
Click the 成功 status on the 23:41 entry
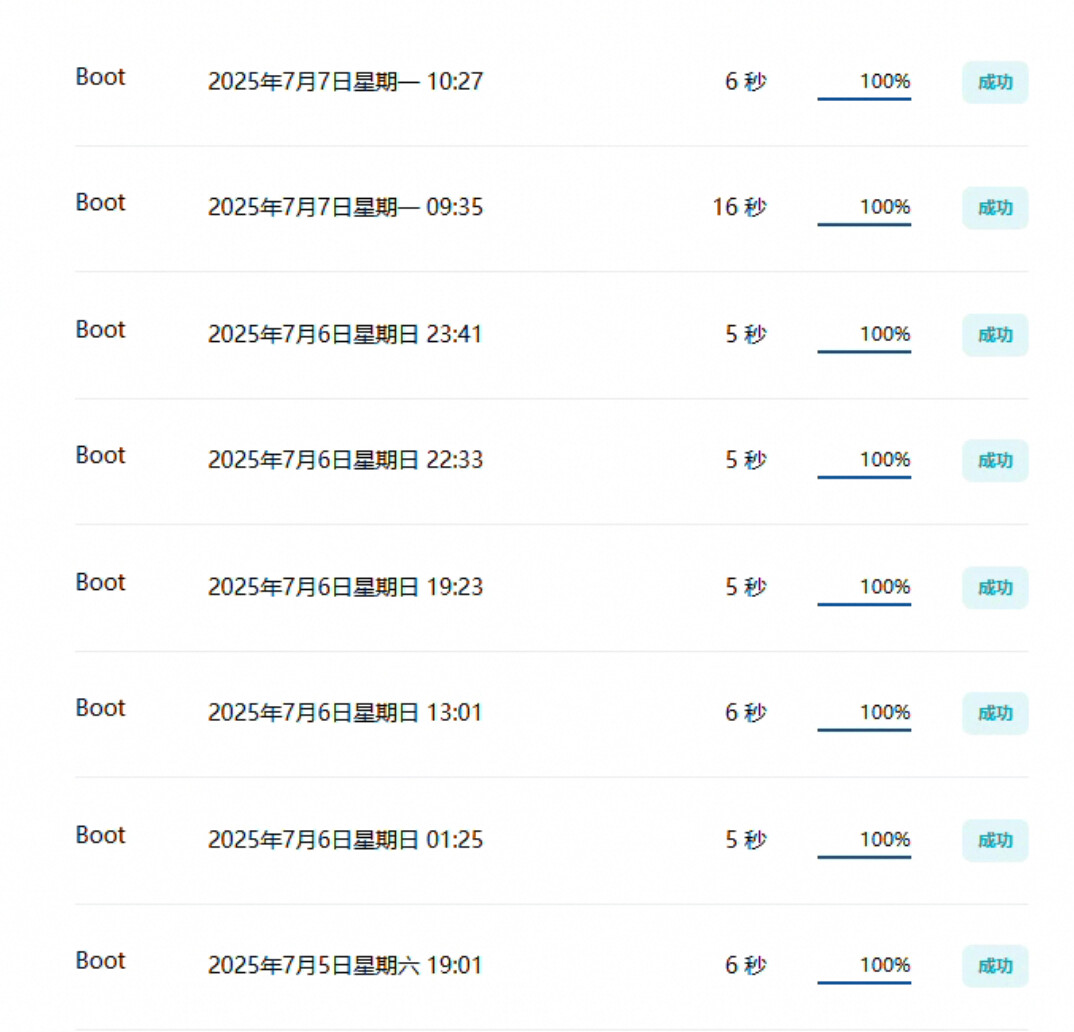995,335
